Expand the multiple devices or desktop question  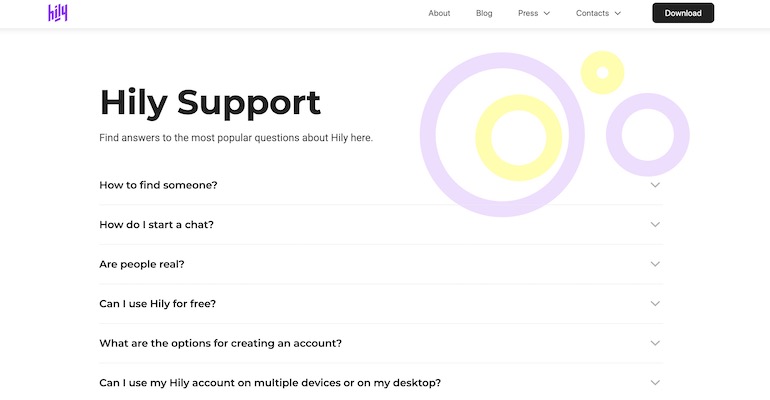270,382
